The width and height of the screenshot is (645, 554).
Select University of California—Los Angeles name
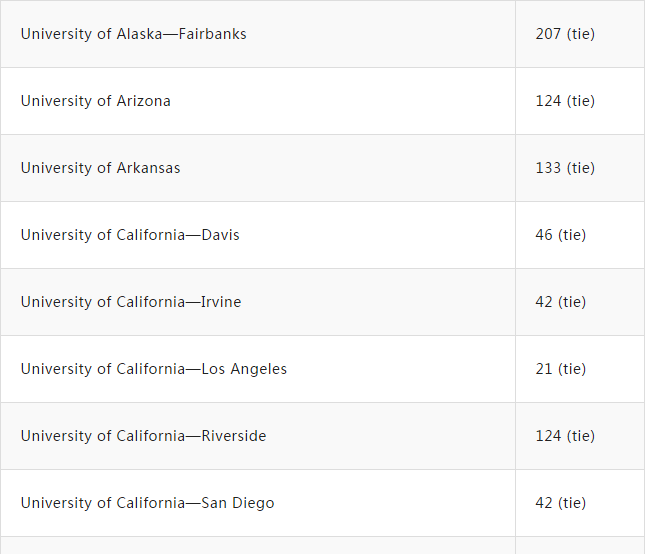[x=154, y=369]
